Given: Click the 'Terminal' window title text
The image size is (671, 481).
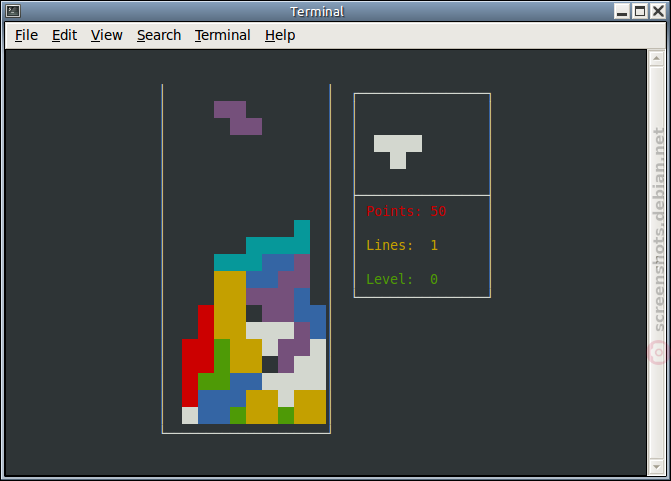Looking at the screenshot, I should pos(317,12).
